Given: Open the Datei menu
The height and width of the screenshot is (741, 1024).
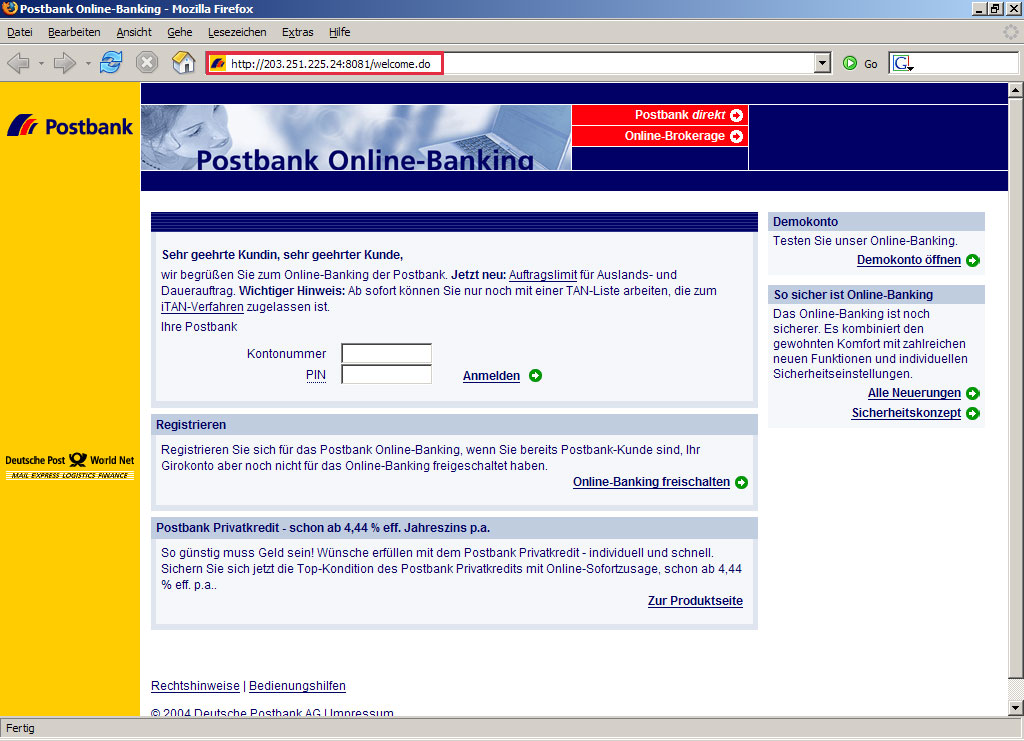Looking at the screenshot, I should (x=20, y=32).
